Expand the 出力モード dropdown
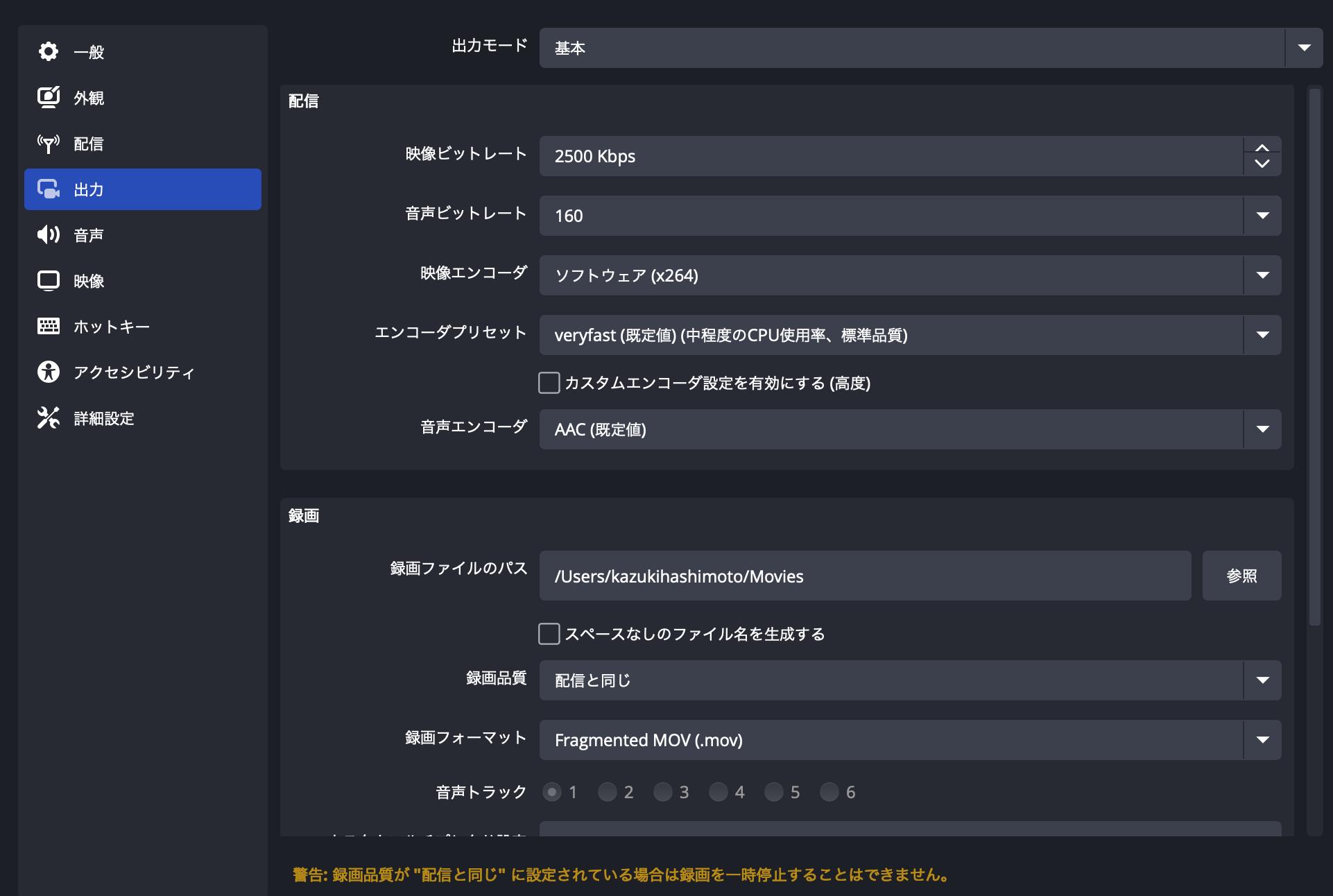The image size is (1333, 896). coord(931,48)
